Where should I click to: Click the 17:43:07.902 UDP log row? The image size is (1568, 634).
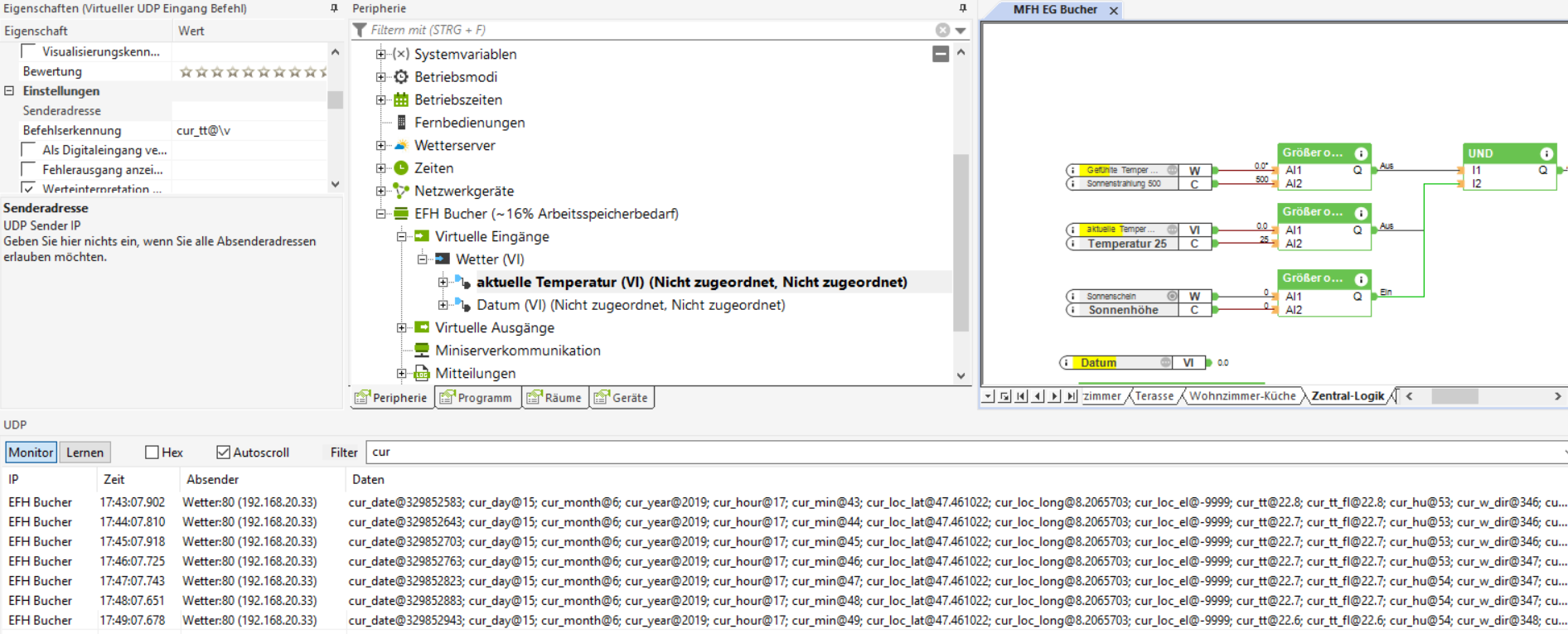click(784, 502)
